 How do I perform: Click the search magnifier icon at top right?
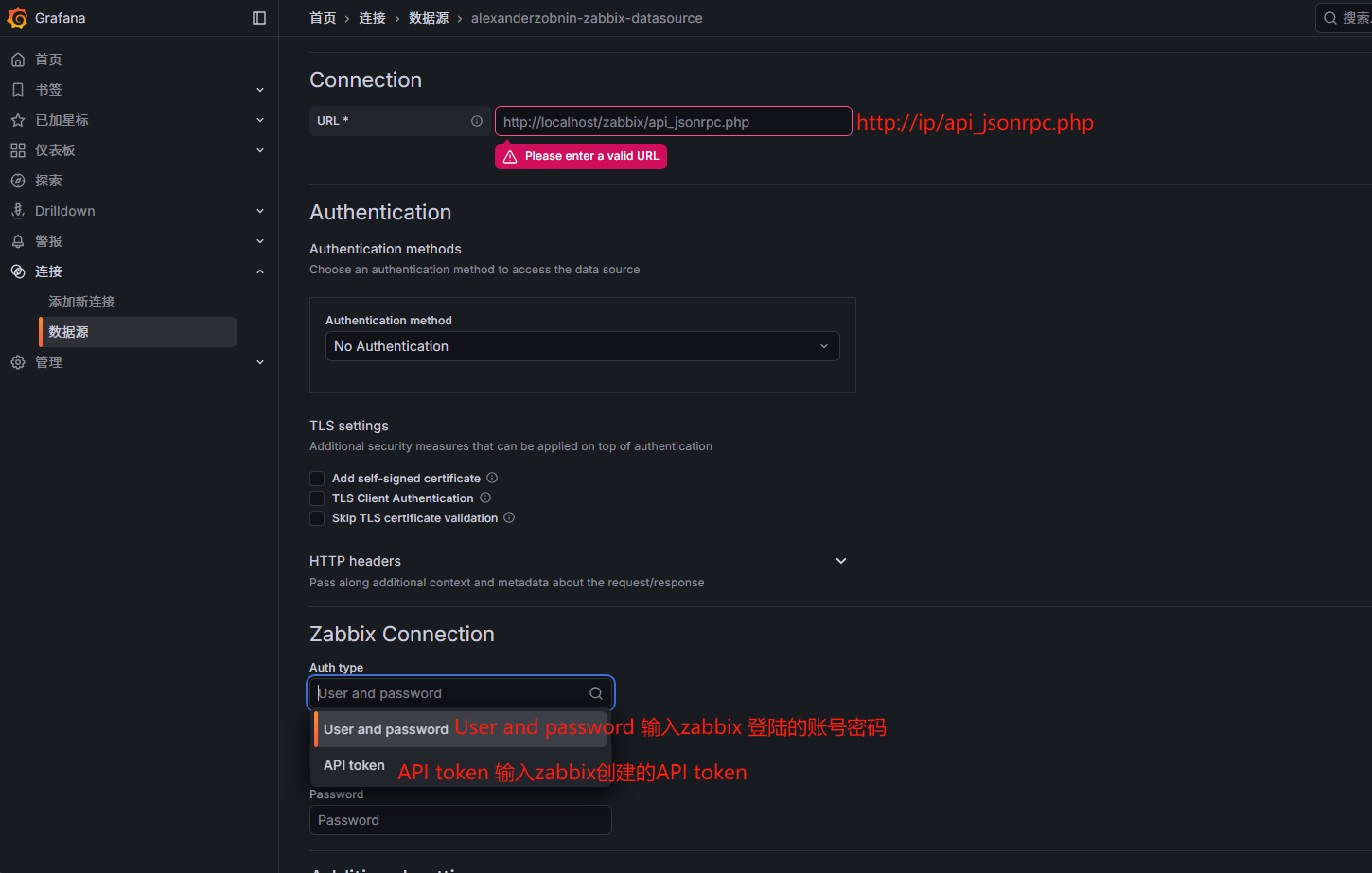pyautogui.click(x=1330, y=18)
